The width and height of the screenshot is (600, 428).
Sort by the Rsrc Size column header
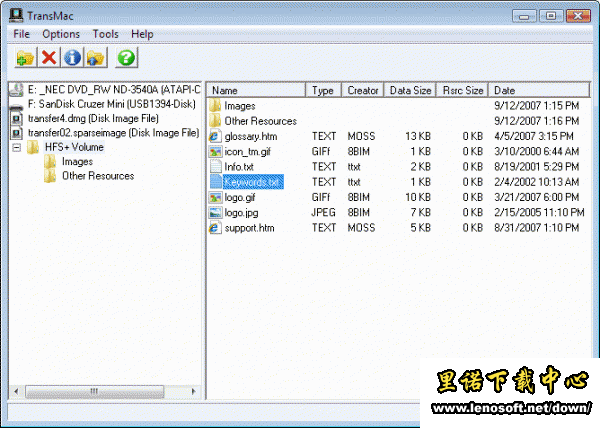click(463, 90)
